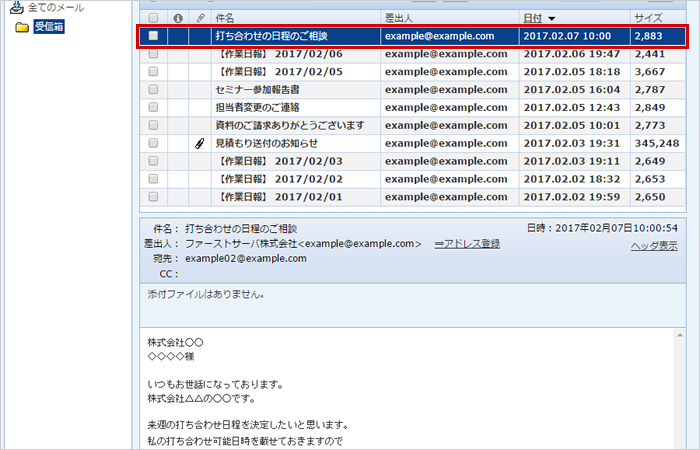The image size is (700, 450).
Task: Open mail 【作業日報】 2017/02/06
Action: coord(279,54)
